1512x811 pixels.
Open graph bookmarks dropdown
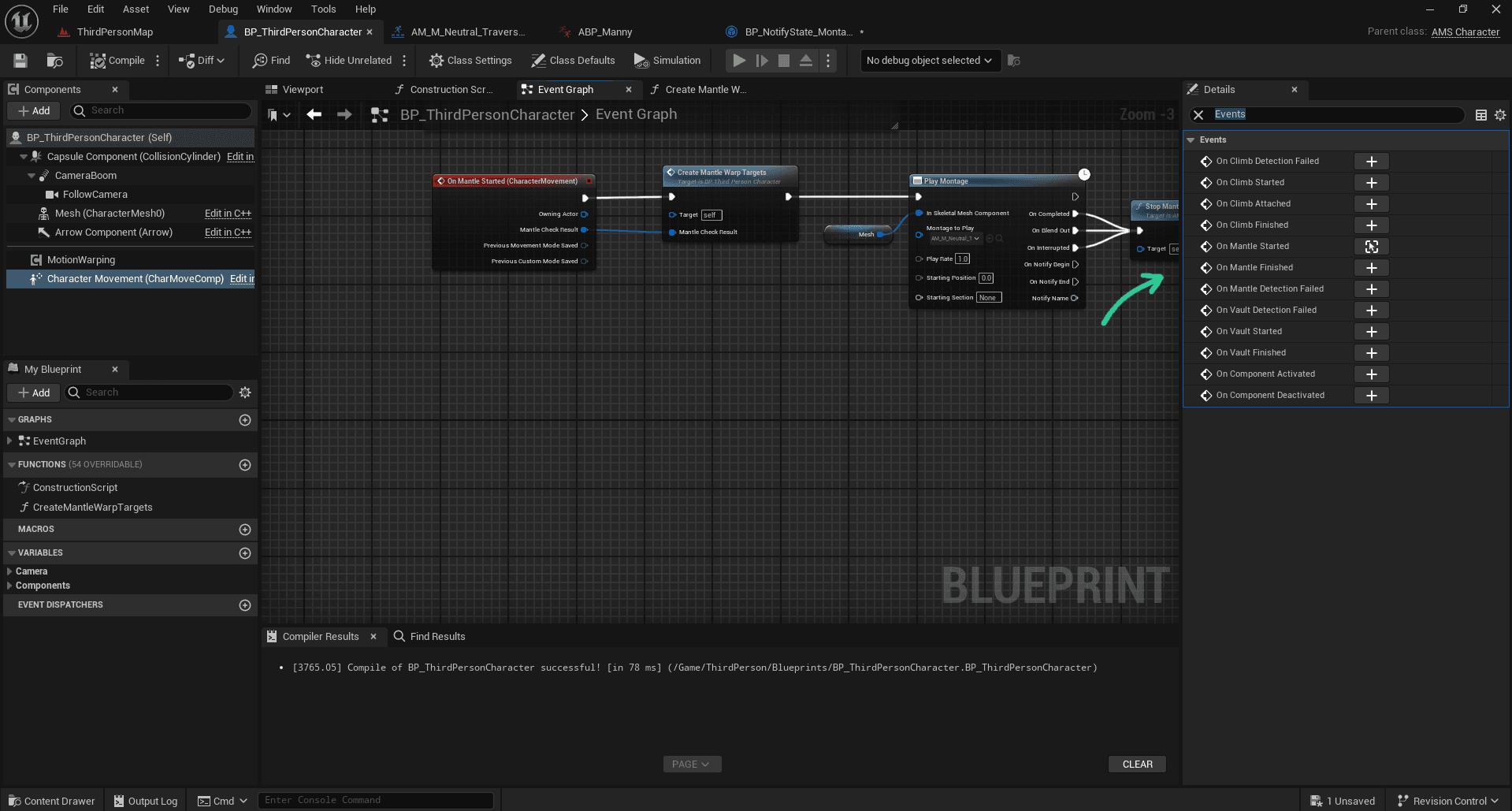279,115
